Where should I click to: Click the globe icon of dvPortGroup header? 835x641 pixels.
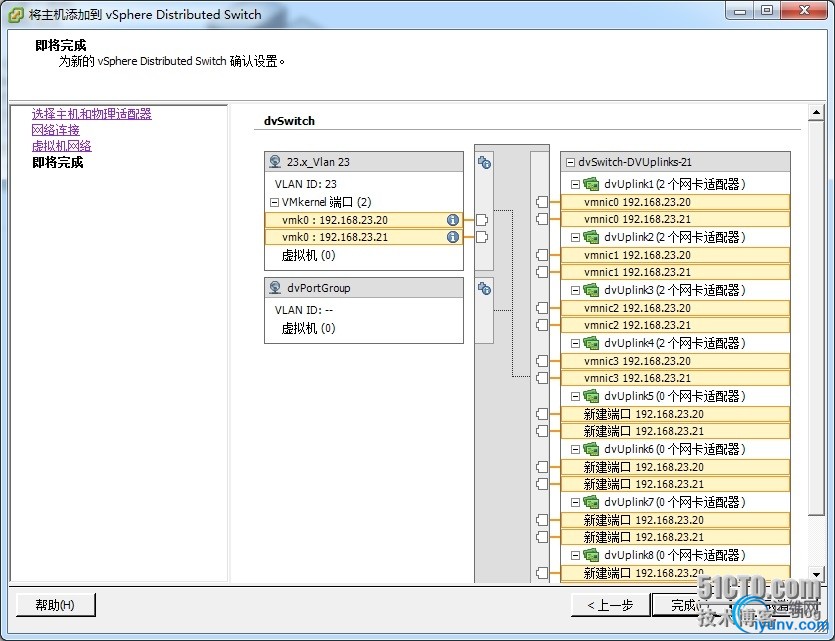[x=275, y=287]
